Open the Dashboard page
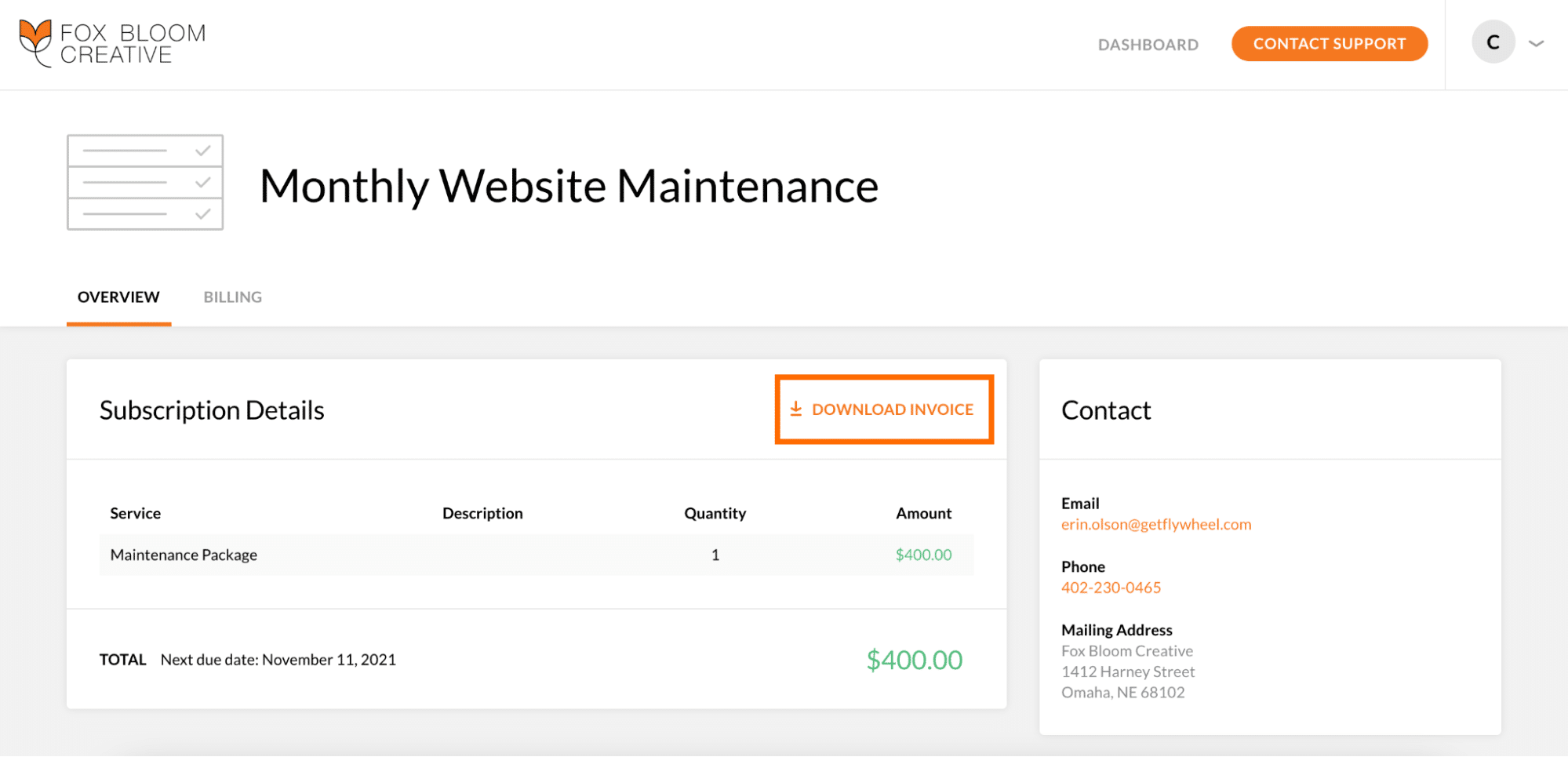The image size is (1568, 757). pos(1148,45)
